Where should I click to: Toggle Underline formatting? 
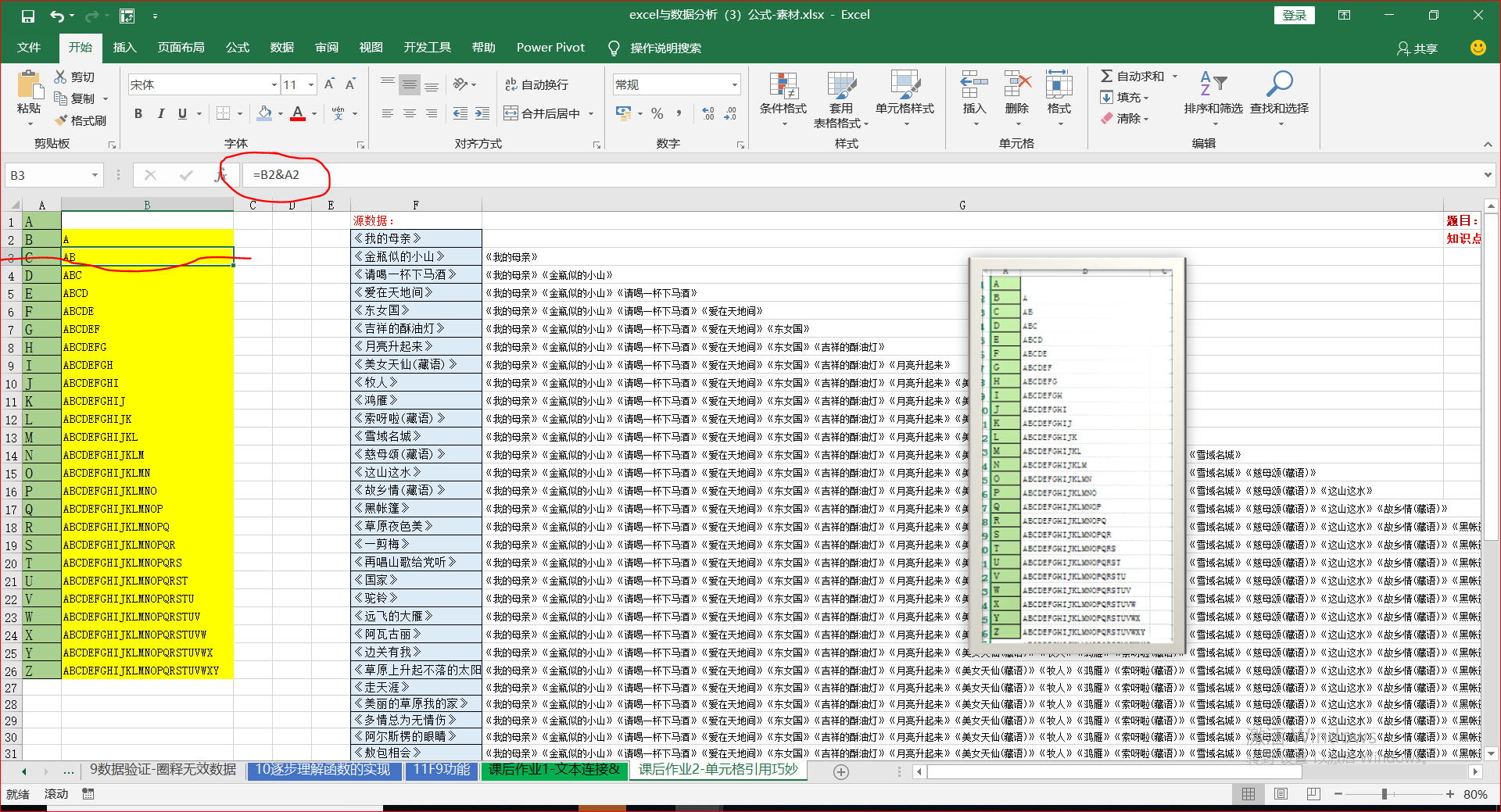click(182, 113)
